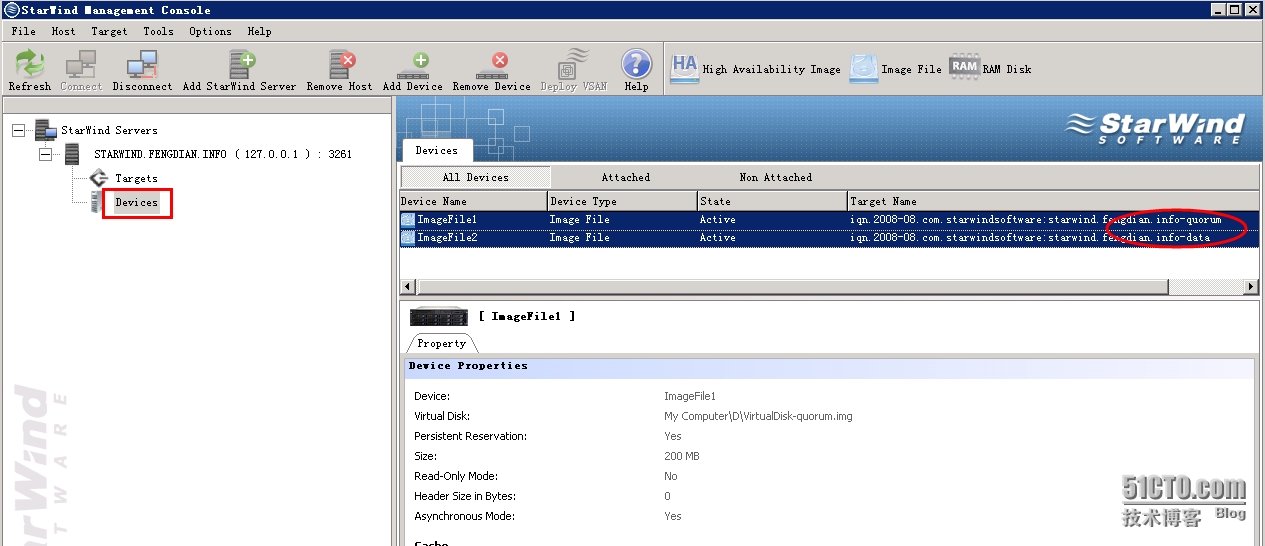1265x546 pixels.
Task: Switch to the All Devices filter
Action: click(x=476, y=177)
